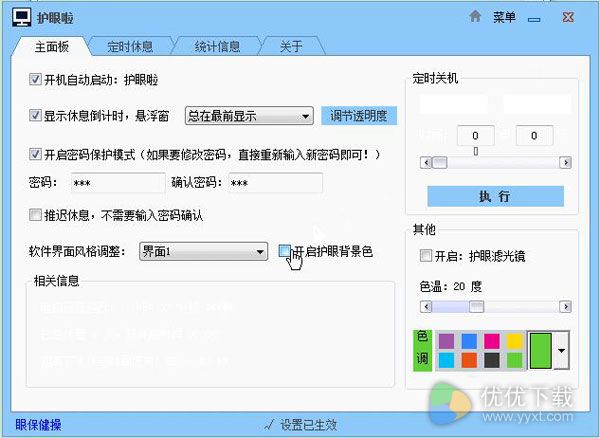Select the blue color swatch
The height and width of the screenshot is (438, 600).
click(469, 341)
